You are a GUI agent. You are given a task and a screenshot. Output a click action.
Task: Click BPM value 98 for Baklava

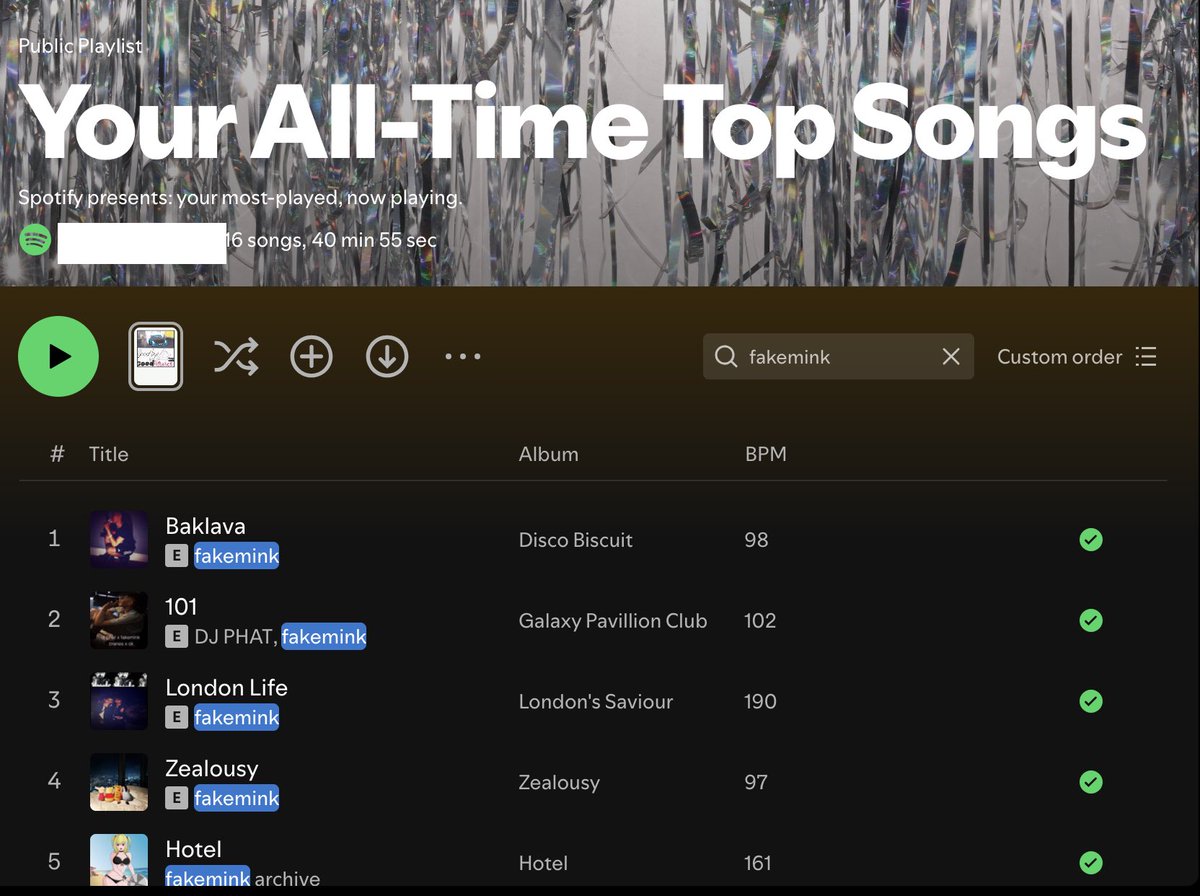[x=757, y=540]
